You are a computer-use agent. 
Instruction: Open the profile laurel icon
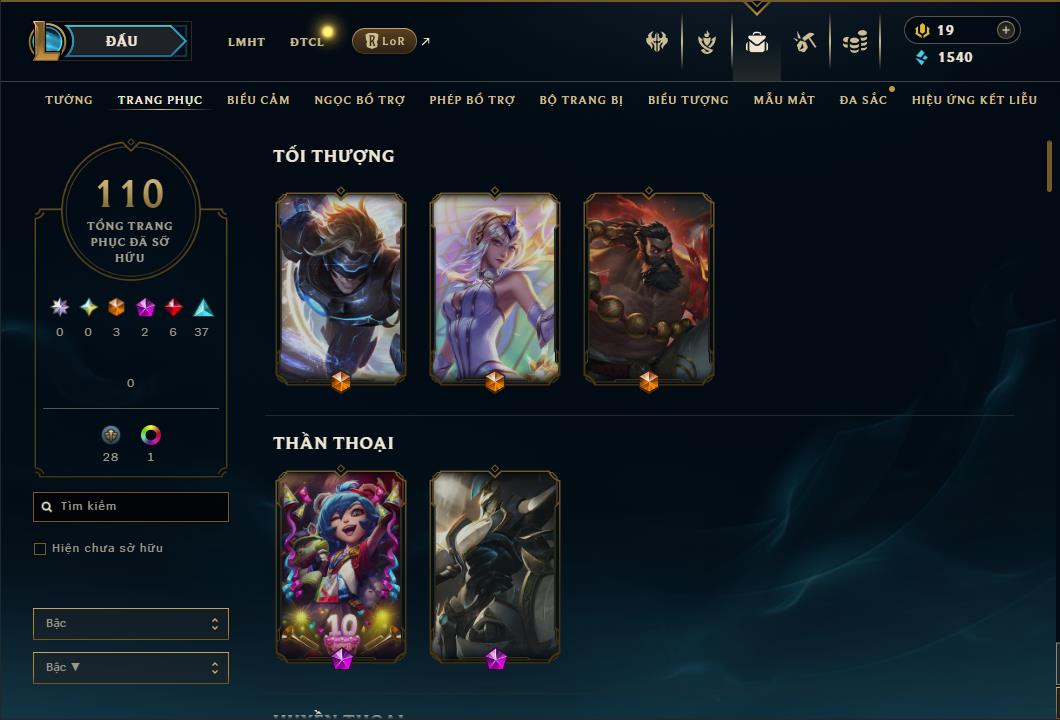pyautogui.click(x=707, y=43)
